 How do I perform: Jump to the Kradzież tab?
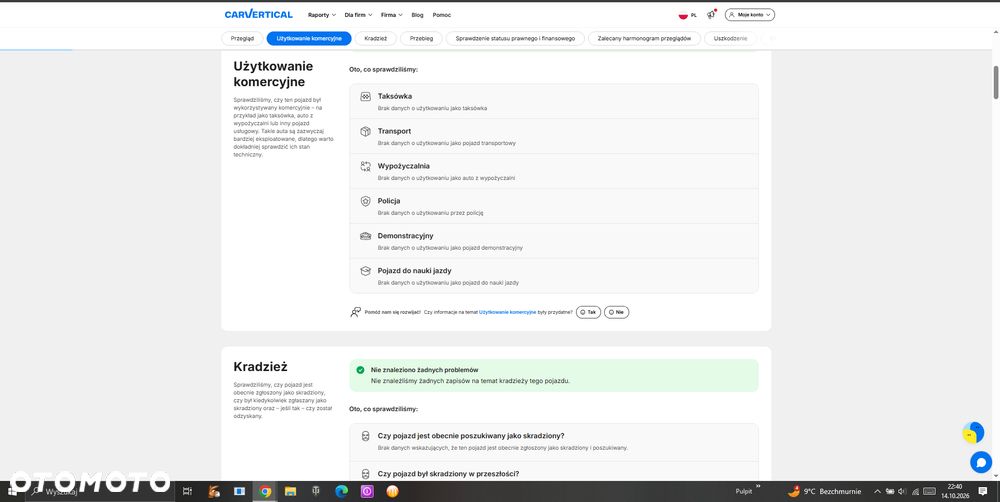pos(376,38)
